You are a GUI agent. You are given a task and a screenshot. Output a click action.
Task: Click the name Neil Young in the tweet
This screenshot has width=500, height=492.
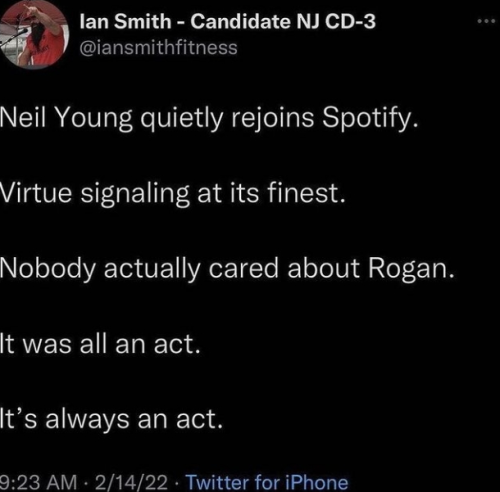point(66,119)
